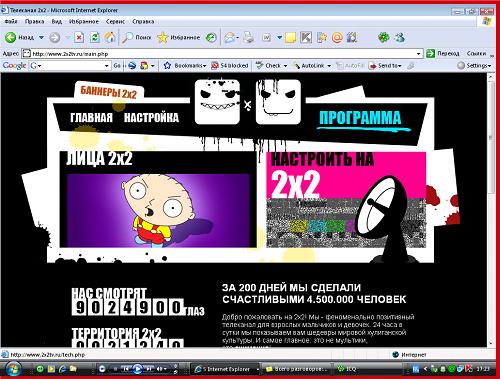Click the Stewie ЛИЦА 2x2 banner image
Image resolution: width=500 pixels, height=379 pixels.
coord(158,210)
